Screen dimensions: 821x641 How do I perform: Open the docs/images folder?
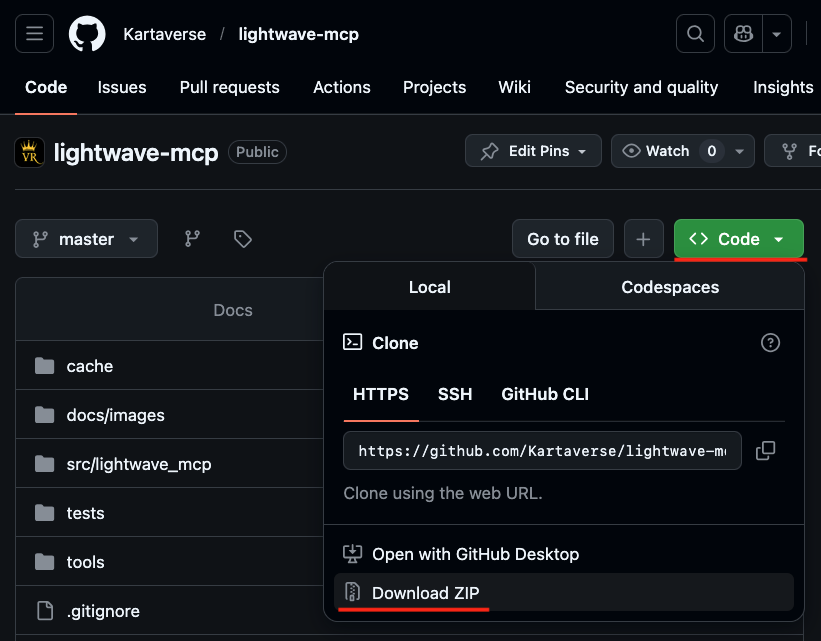115,415
